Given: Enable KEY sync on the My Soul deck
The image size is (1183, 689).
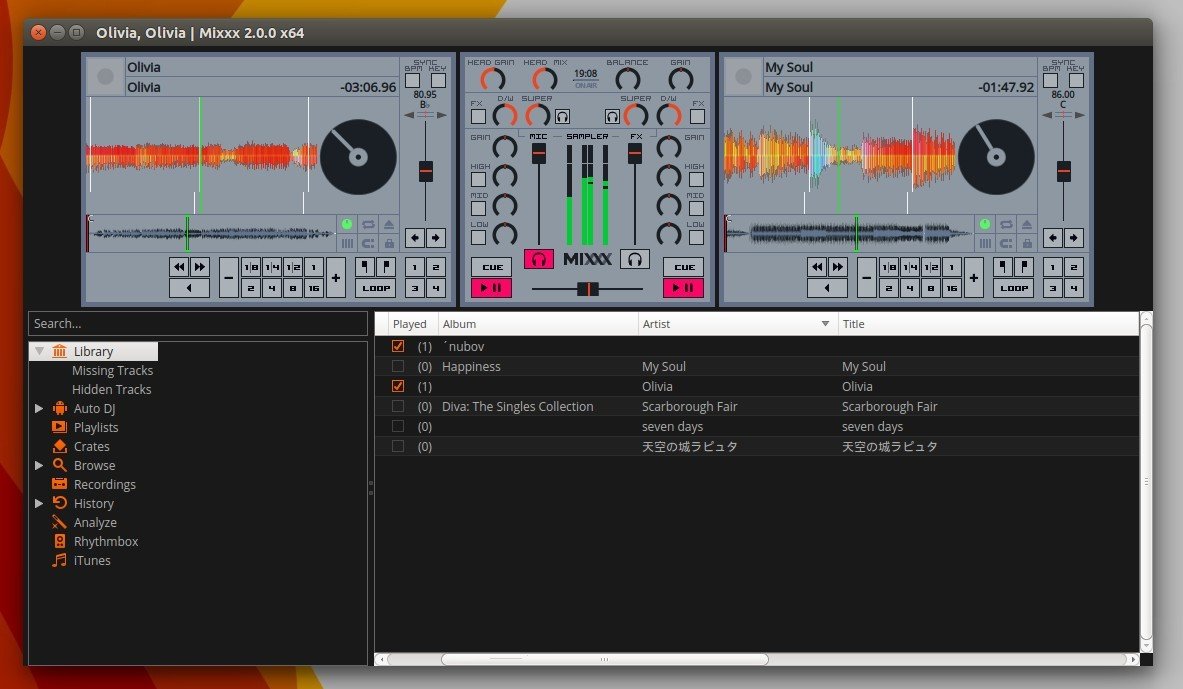Looking at the screenshot, I should (x=1077, y=80).
